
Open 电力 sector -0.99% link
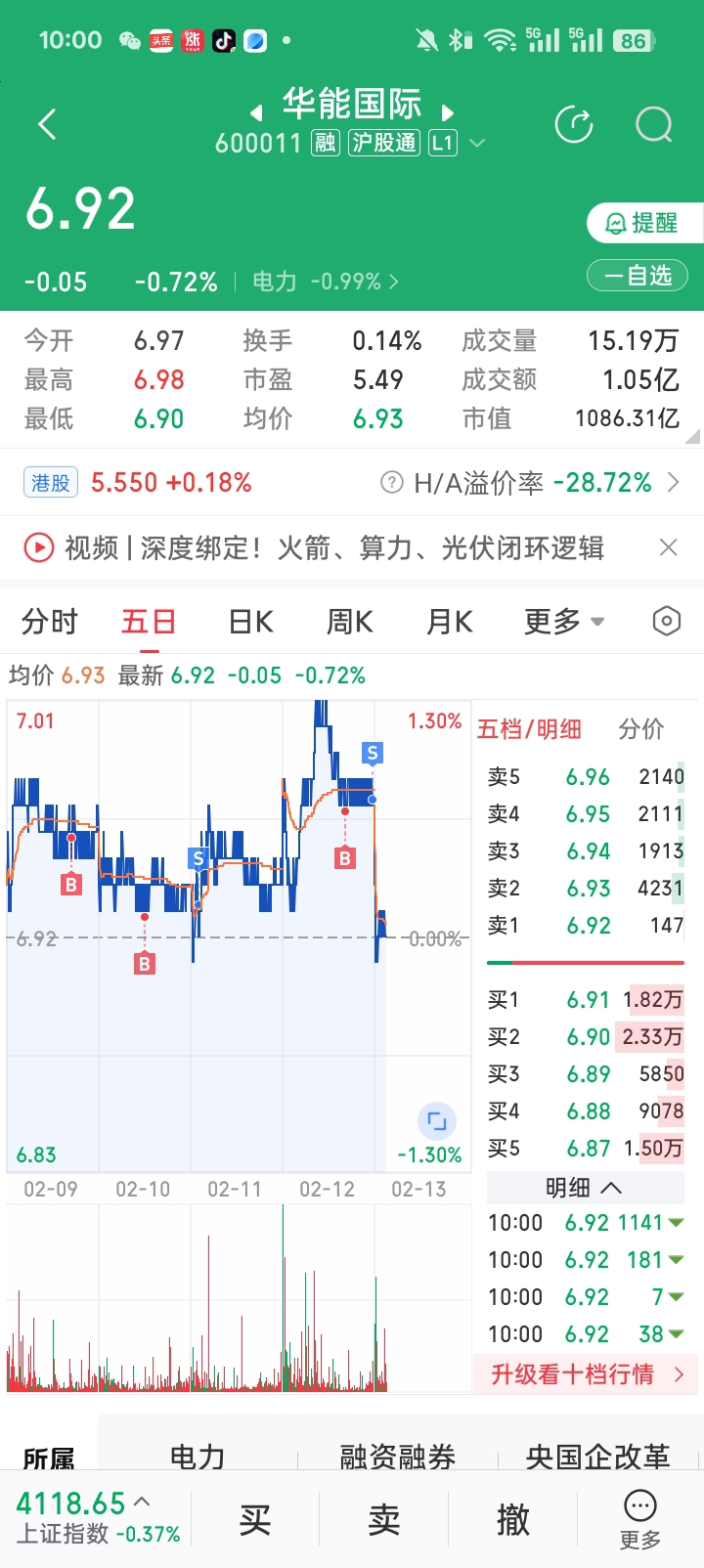pyautogui.click(x=325, y=282)
